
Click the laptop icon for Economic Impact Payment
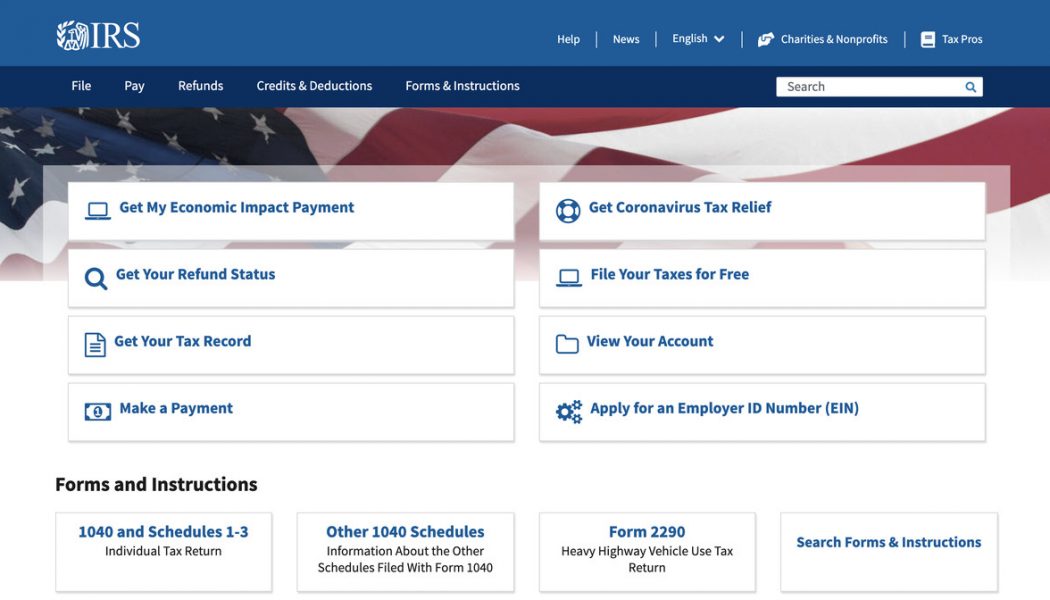point(96,210)
